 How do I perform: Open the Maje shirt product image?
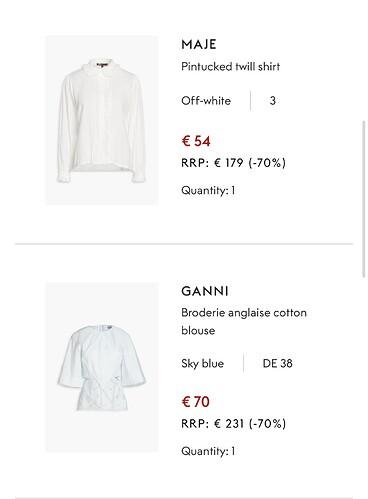coord(102,120)
